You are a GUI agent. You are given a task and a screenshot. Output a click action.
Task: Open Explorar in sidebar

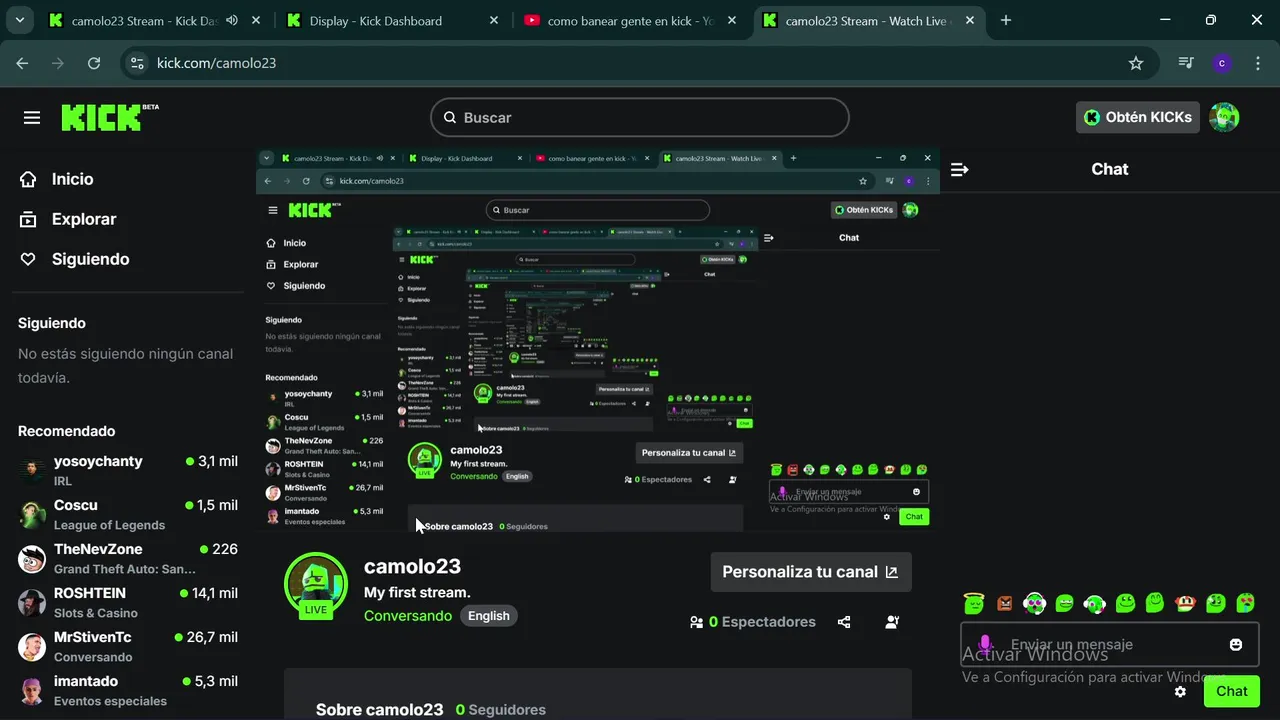tap(68, 219)
